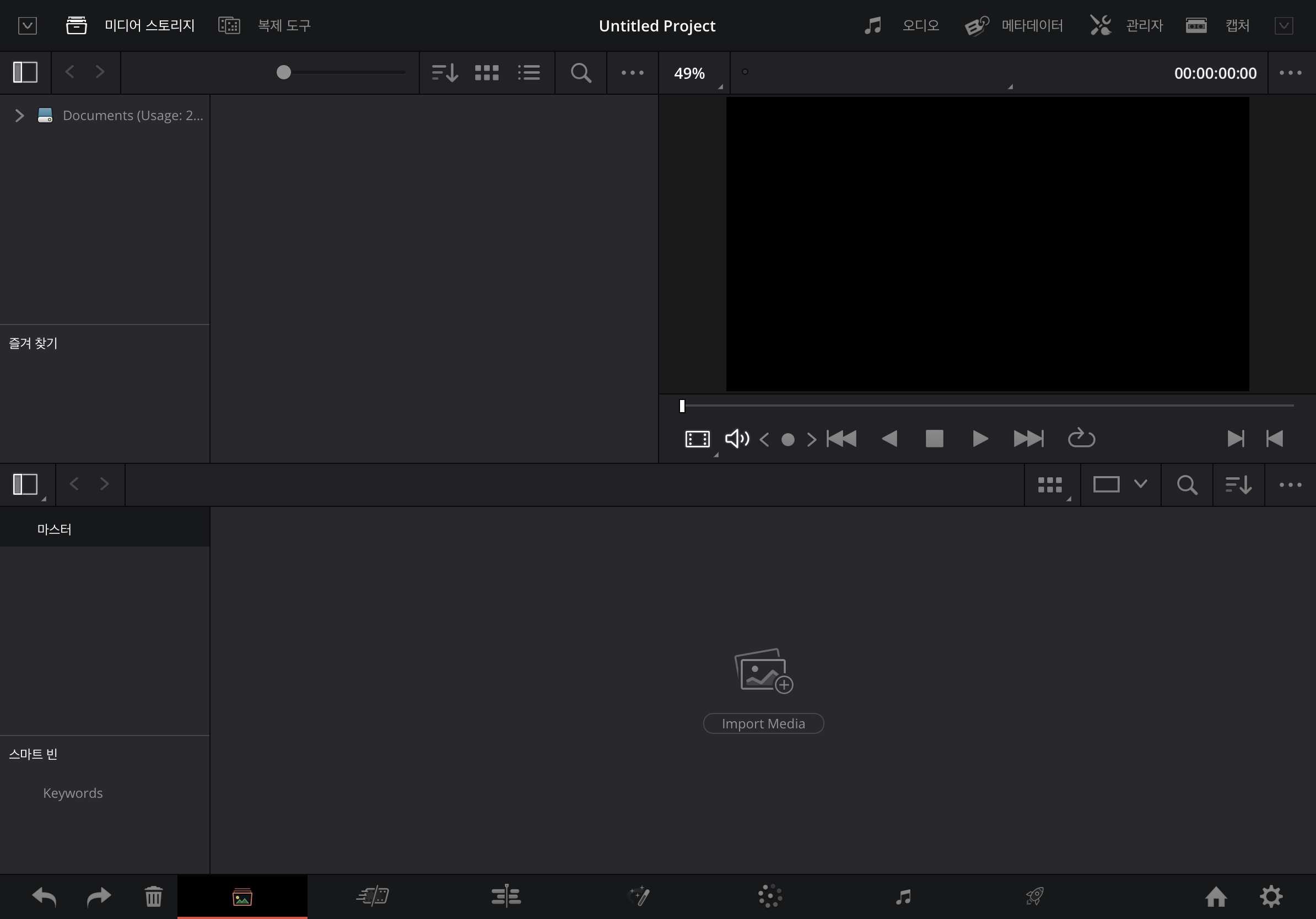Open the Fusion page wand icon
1316x919 pixels.
639,896
